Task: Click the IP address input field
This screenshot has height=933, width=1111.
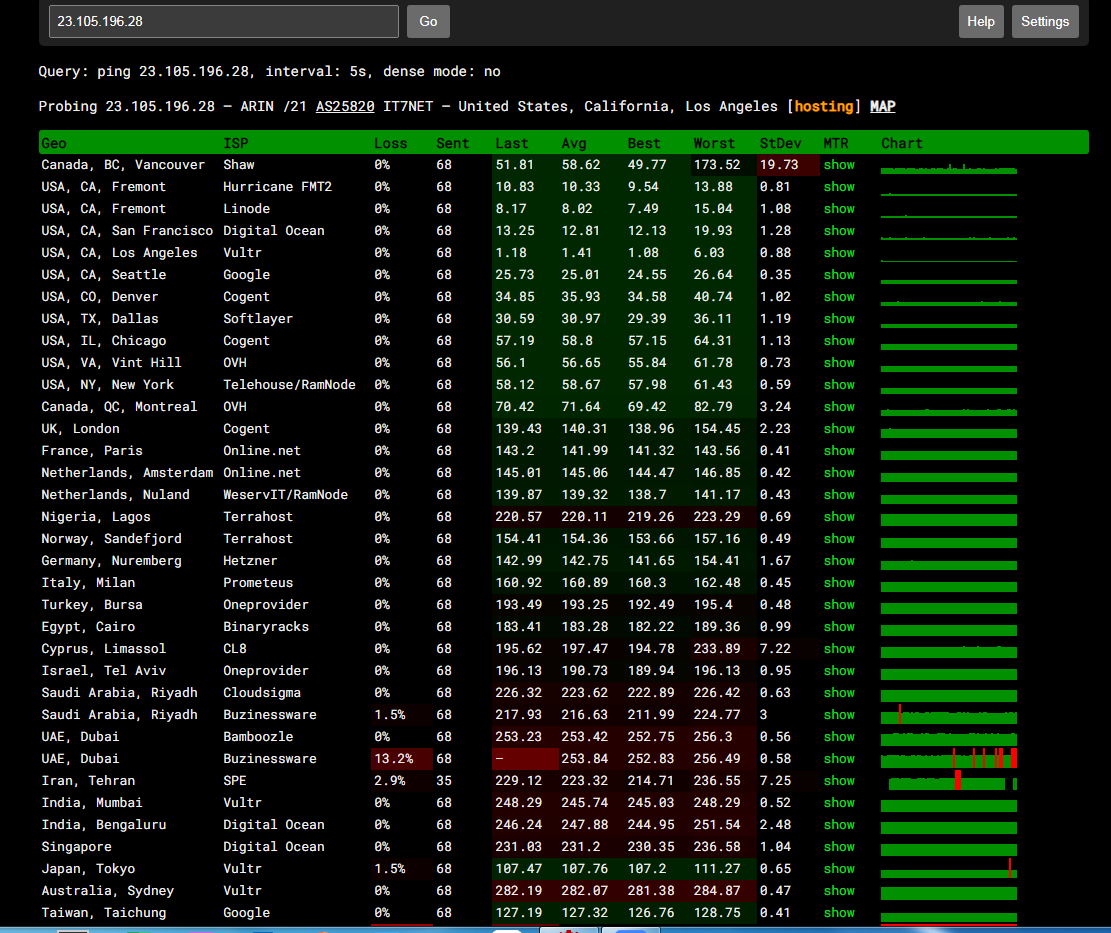Action: (224, 21)
